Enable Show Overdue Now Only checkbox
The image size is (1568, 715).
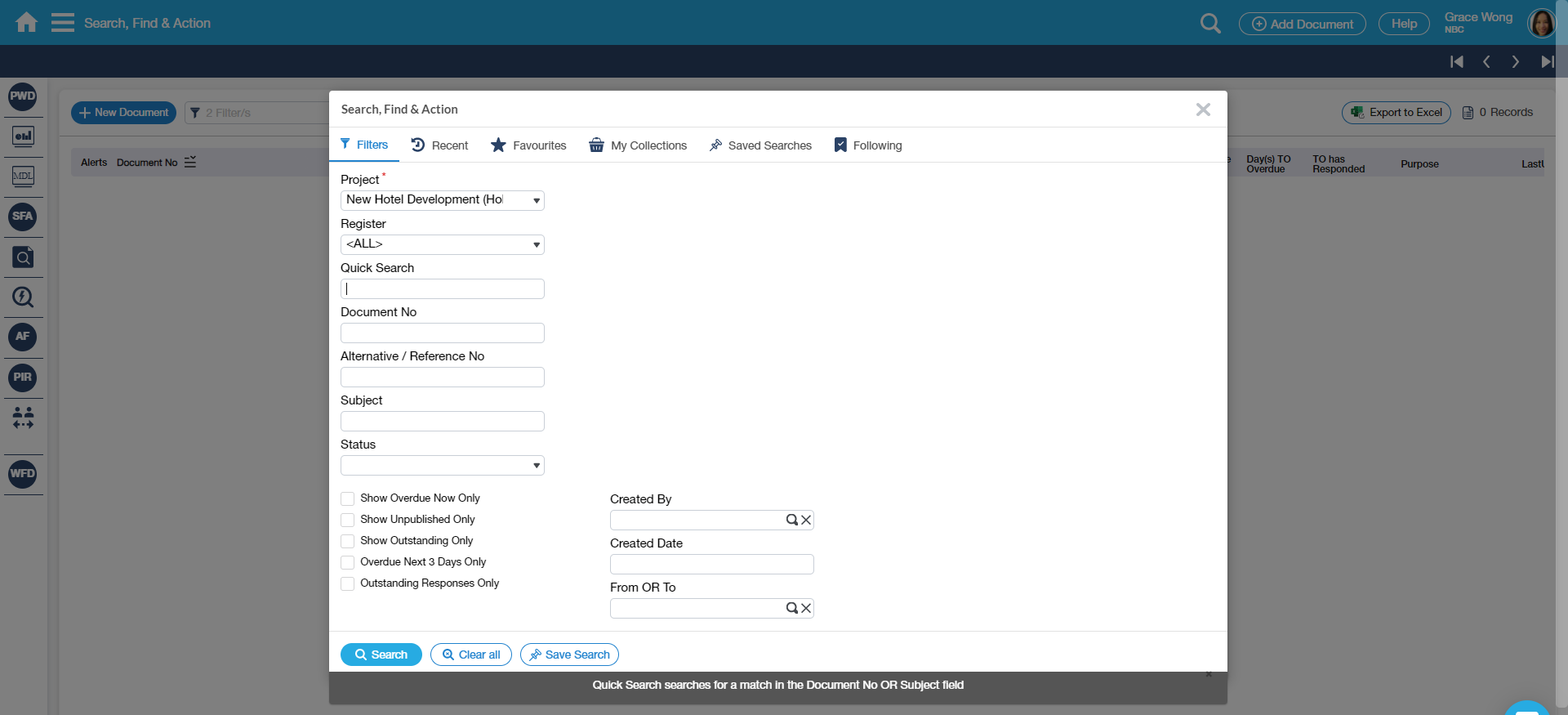click(348, 498)
